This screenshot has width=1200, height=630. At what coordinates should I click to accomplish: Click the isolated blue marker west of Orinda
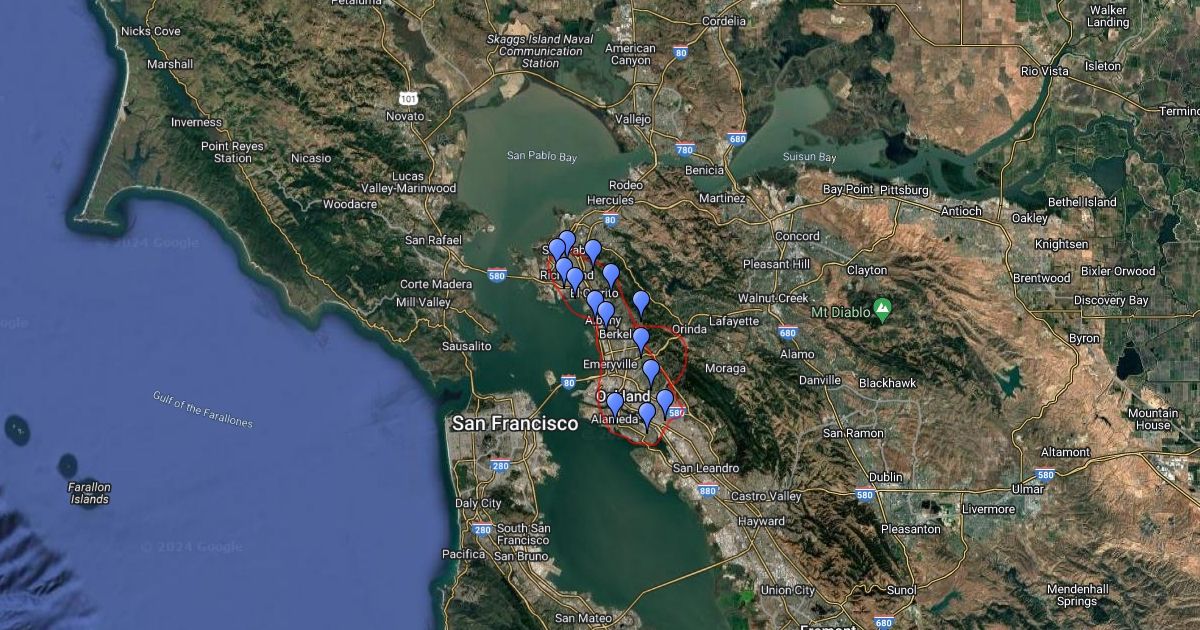click(x=641, y=303)
